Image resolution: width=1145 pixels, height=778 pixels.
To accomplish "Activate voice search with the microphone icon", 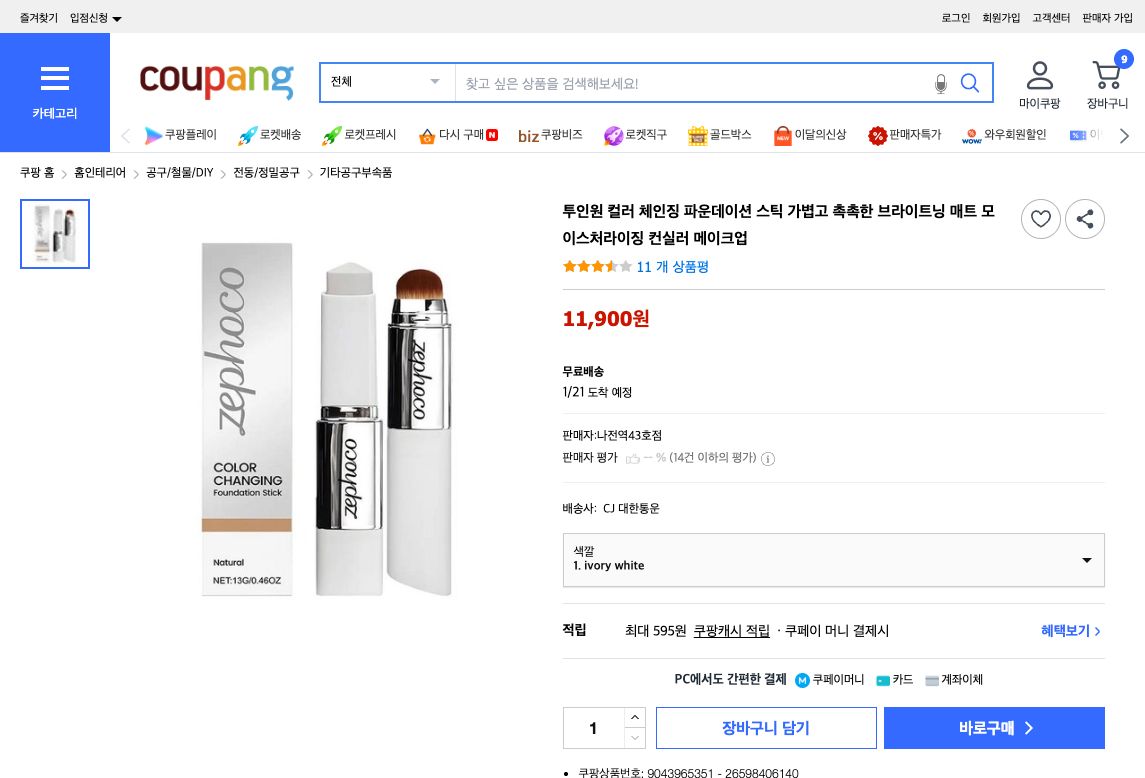I will pyautogui.click(x=940, y=83).
